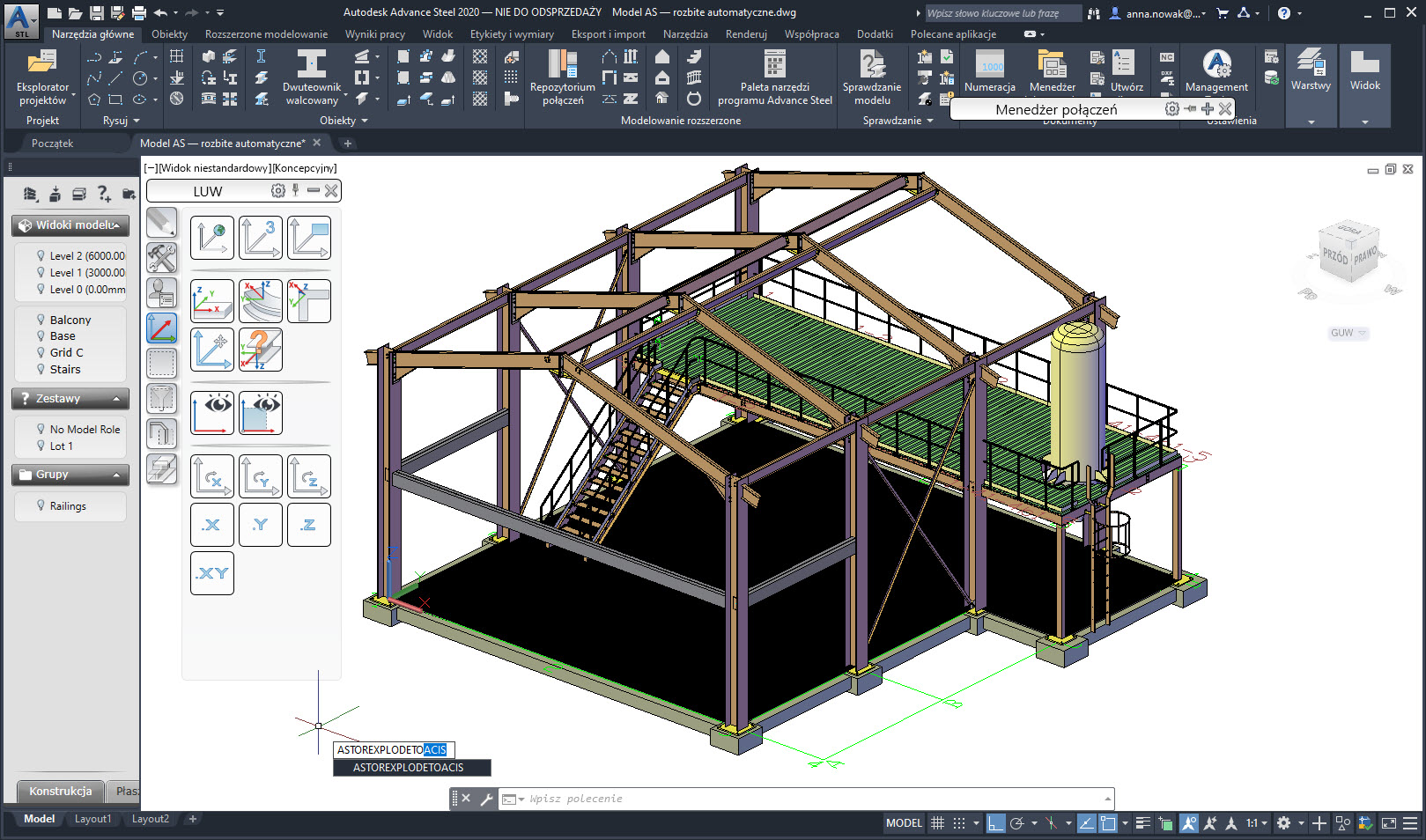Toggle the grid display in status bar
Screen dimensions: 1426x840
point(937,823)
